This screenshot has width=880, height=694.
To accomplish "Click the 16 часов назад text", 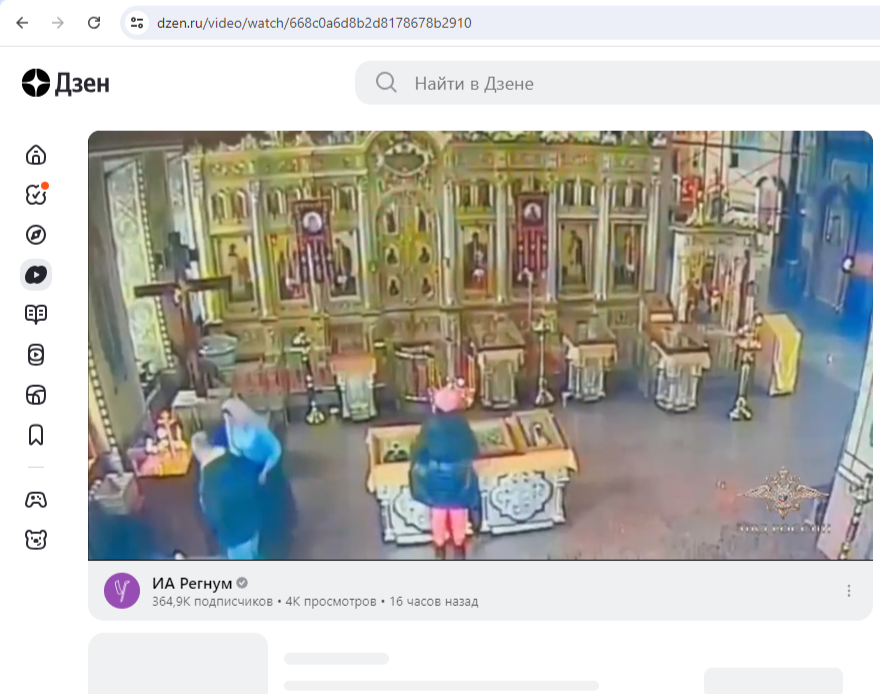I will [434, 601].
